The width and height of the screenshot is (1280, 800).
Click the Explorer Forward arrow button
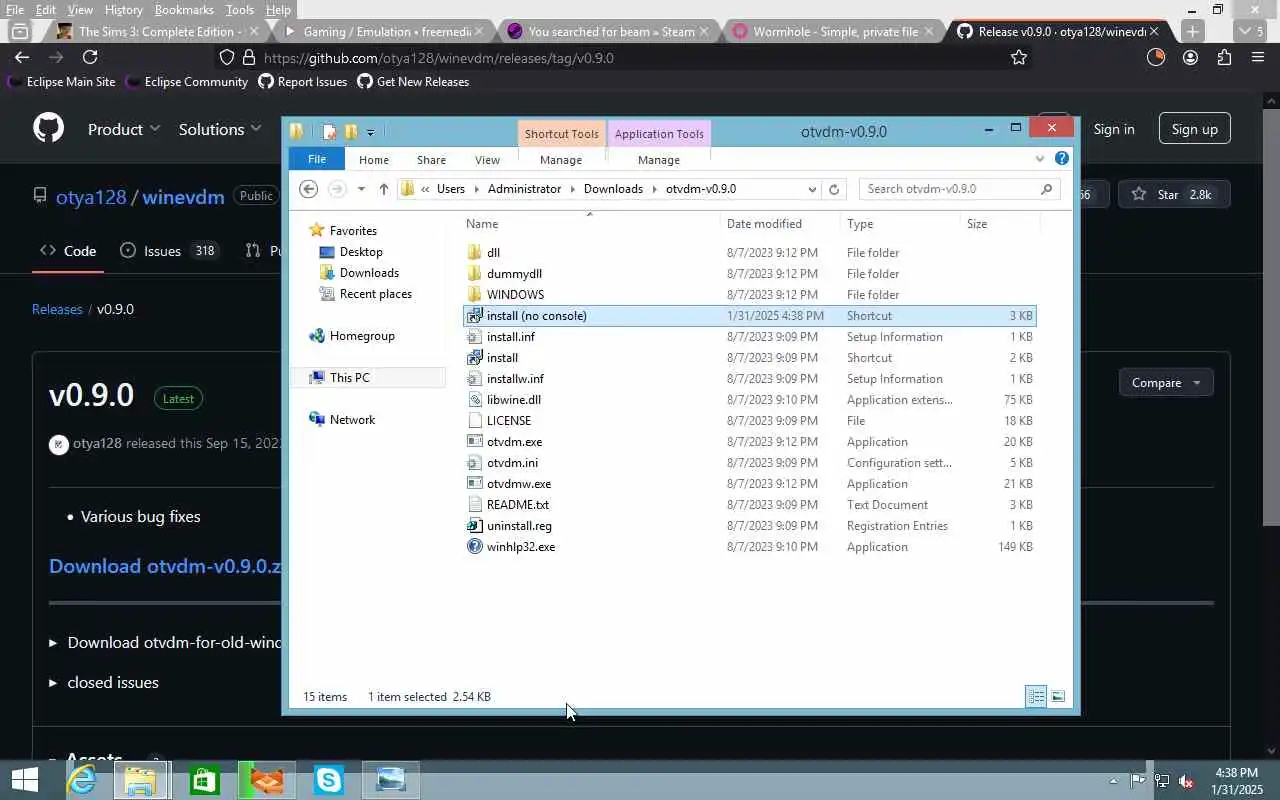tap(337, 189)
